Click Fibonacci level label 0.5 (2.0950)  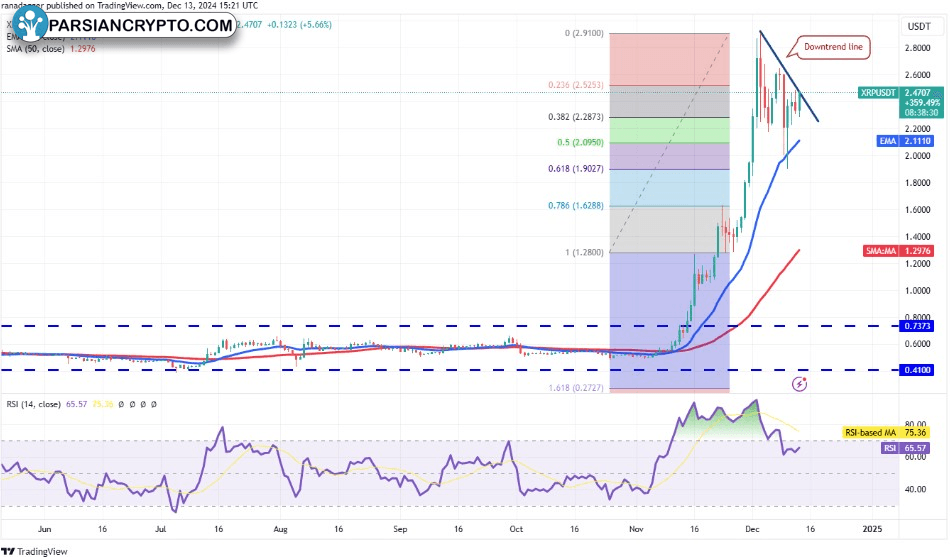[x=580, y=142]
